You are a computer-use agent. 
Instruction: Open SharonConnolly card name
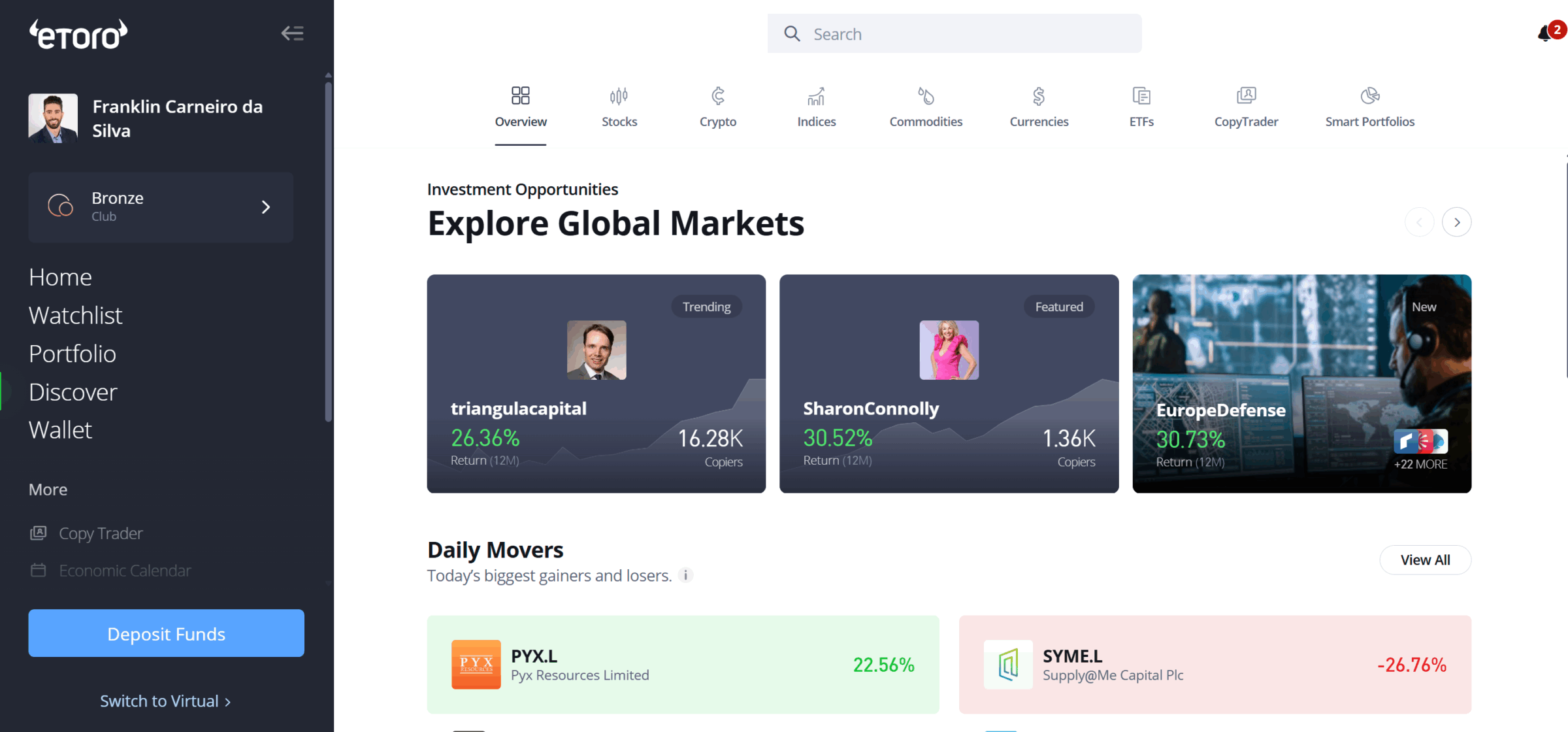pos(871,408)
